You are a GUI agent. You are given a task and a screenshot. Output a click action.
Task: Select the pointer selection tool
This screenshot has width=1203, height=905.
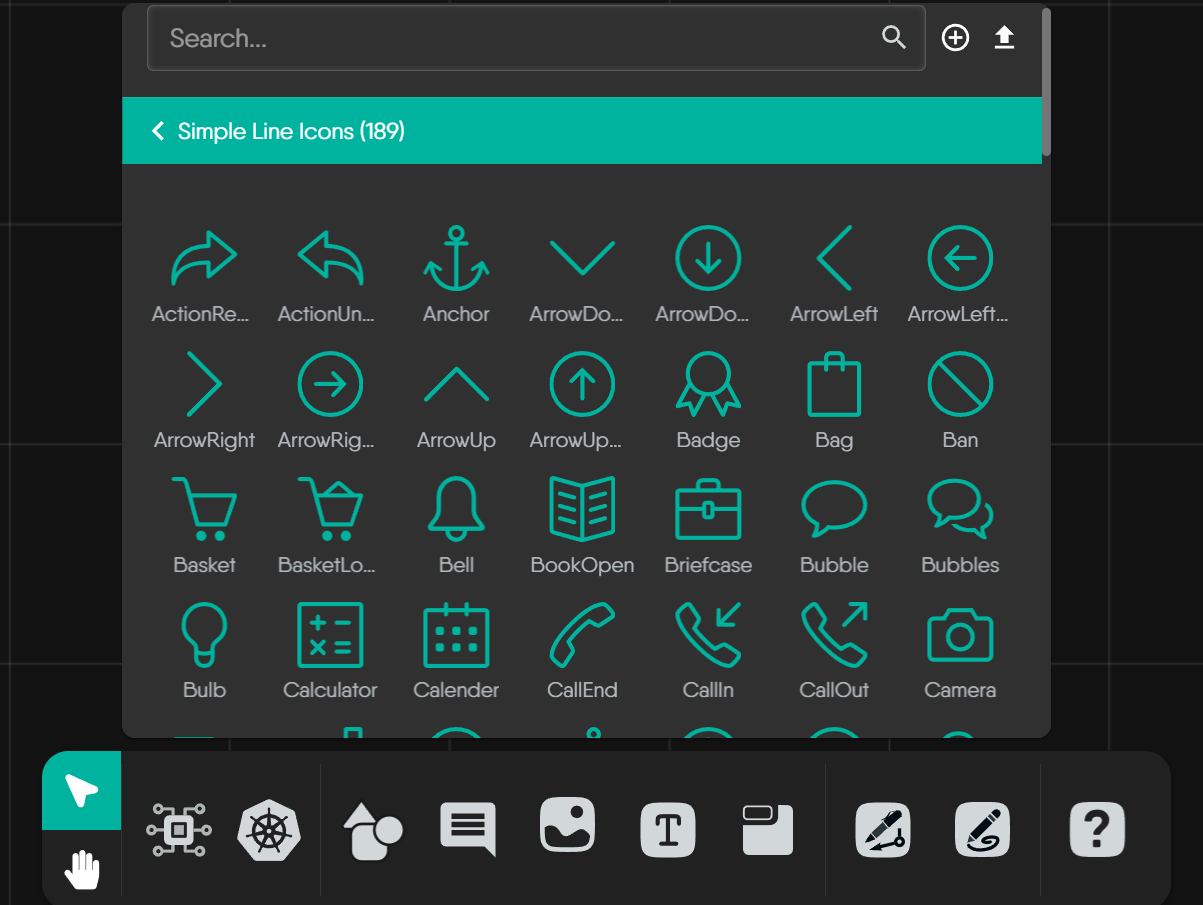[81, 790]
